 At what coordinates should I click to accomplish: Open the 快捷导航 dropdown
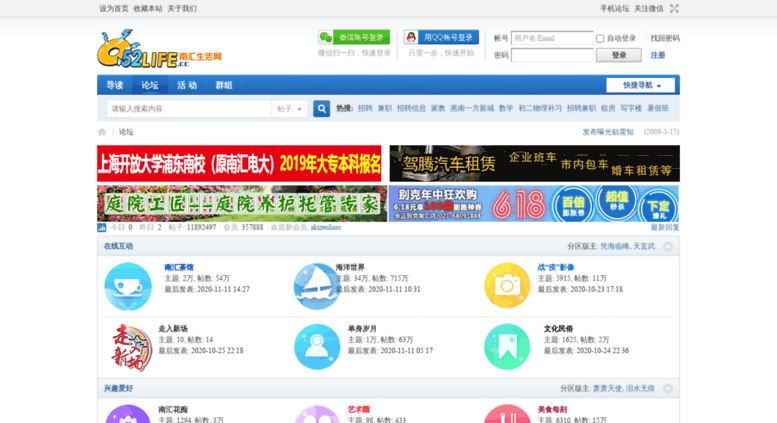coord(640,85)
